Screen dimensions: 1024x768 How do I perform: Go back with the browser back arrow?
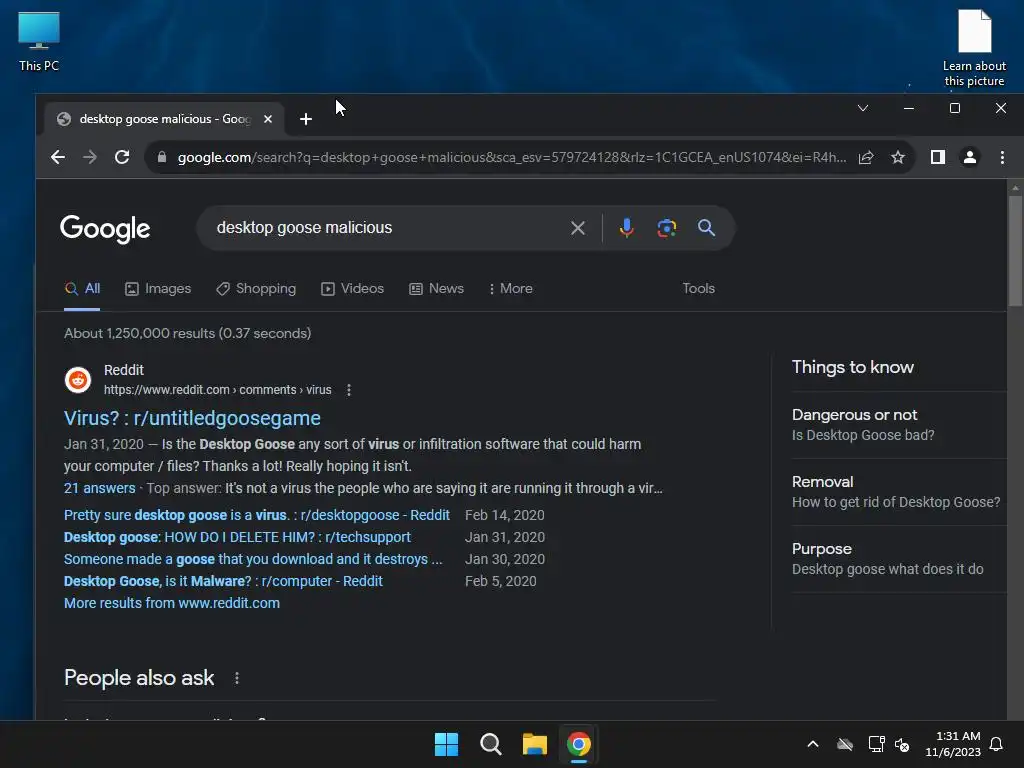(x=58, y=157)
